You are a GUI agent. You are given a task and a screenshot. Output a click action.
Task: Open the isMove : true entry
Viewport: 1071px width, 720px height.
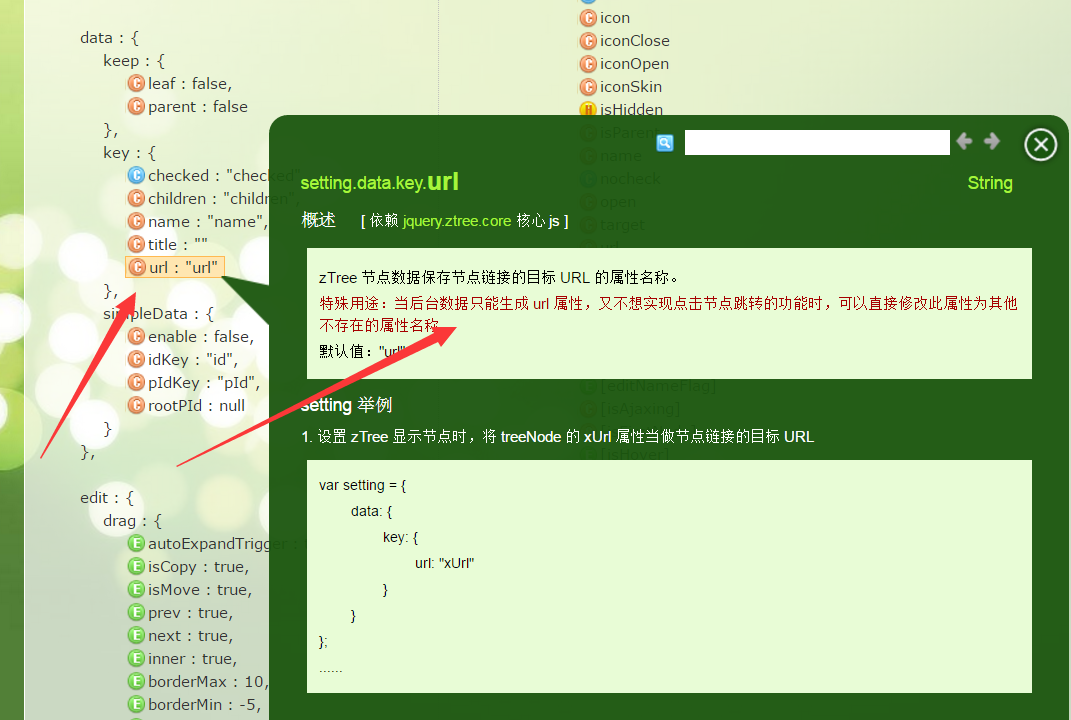190,590
